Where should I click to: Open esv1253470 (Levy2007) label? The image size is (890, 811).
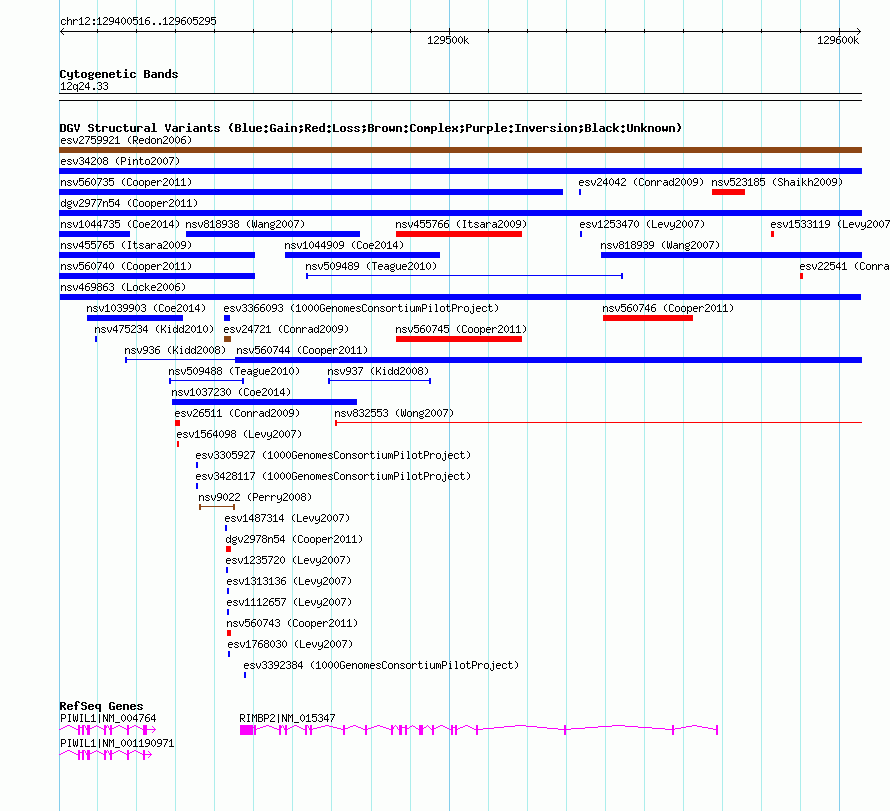pyautogui.click(x=642, y=224)
